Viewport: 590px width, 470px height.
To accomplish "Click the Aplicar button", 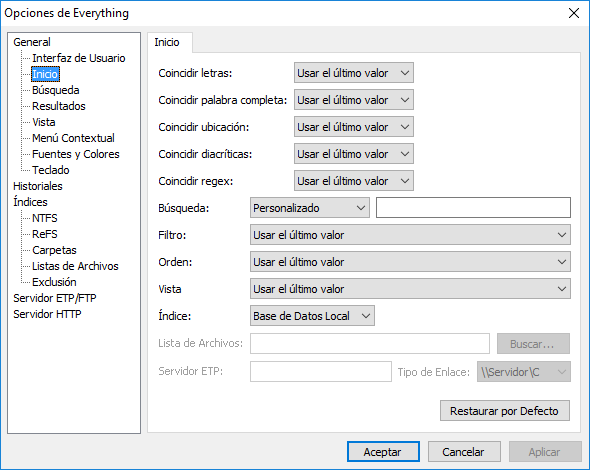I will [545, 452].
